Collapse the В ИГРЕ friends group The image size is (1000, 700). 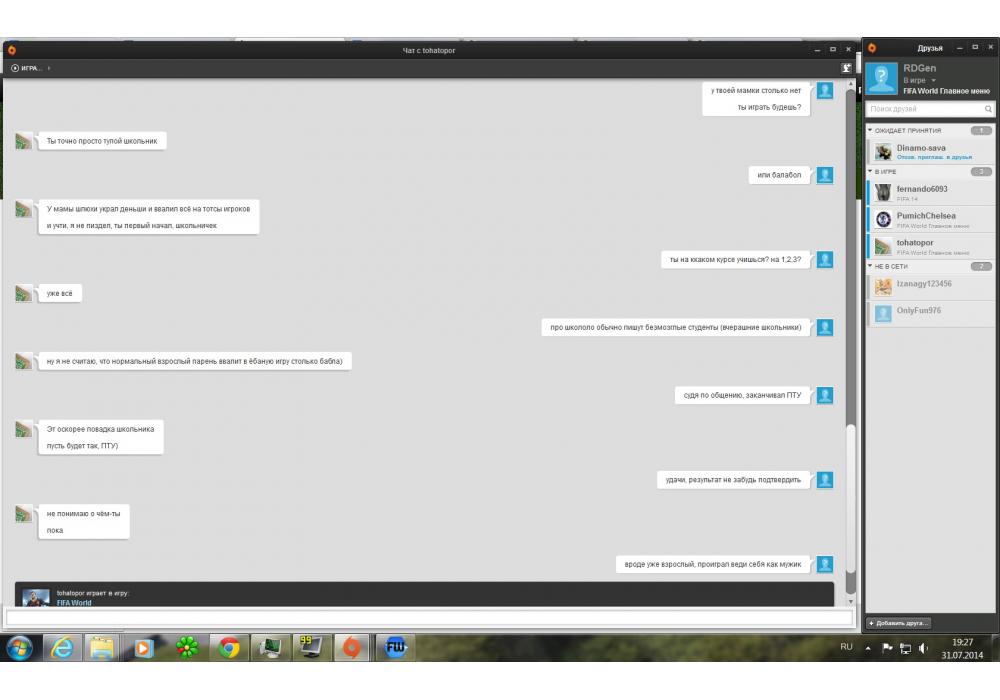(870, 171)
